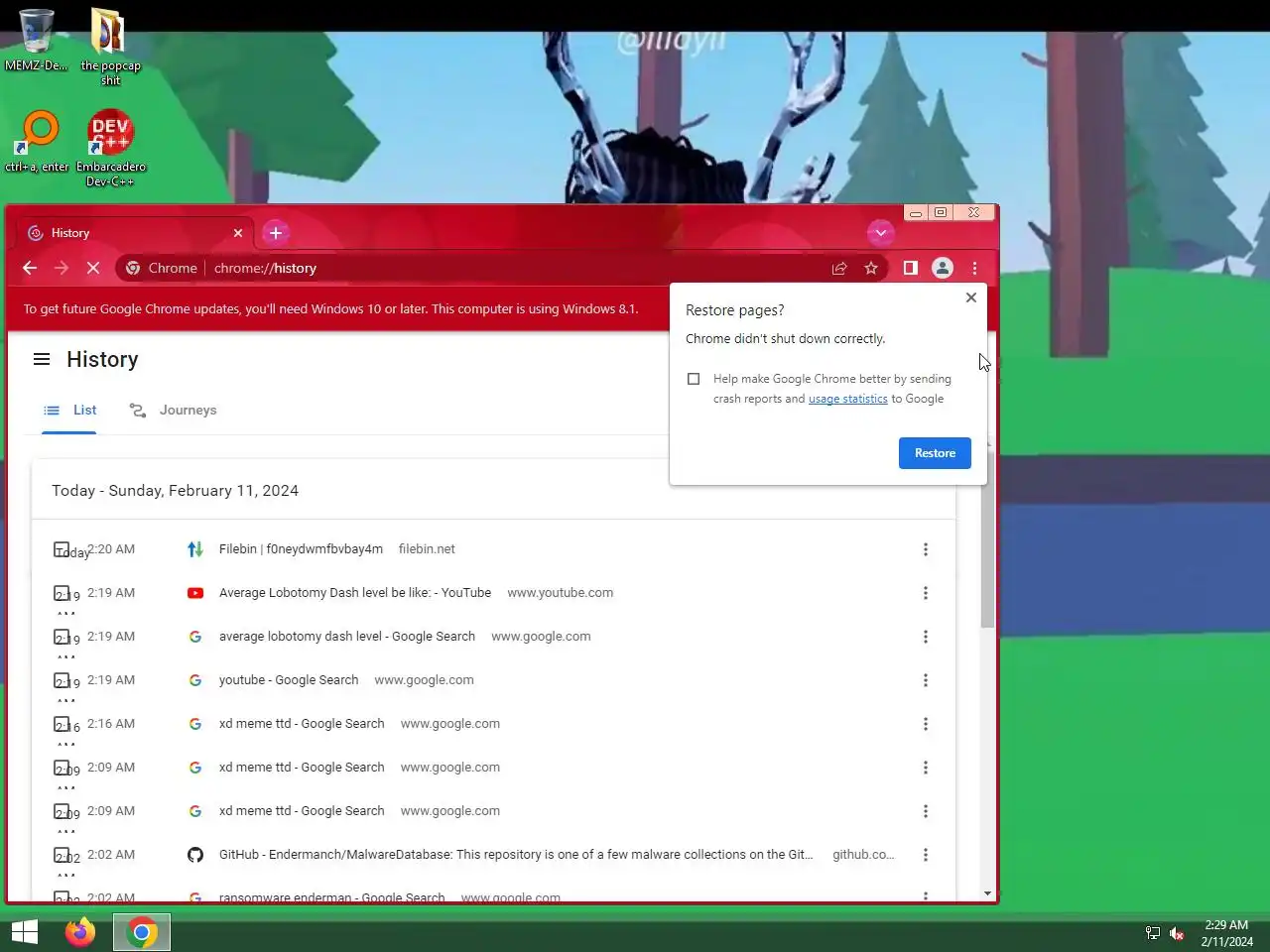
Task: Check the average lobotomy dash level search checkbox
Action: (x=62, y=637)
